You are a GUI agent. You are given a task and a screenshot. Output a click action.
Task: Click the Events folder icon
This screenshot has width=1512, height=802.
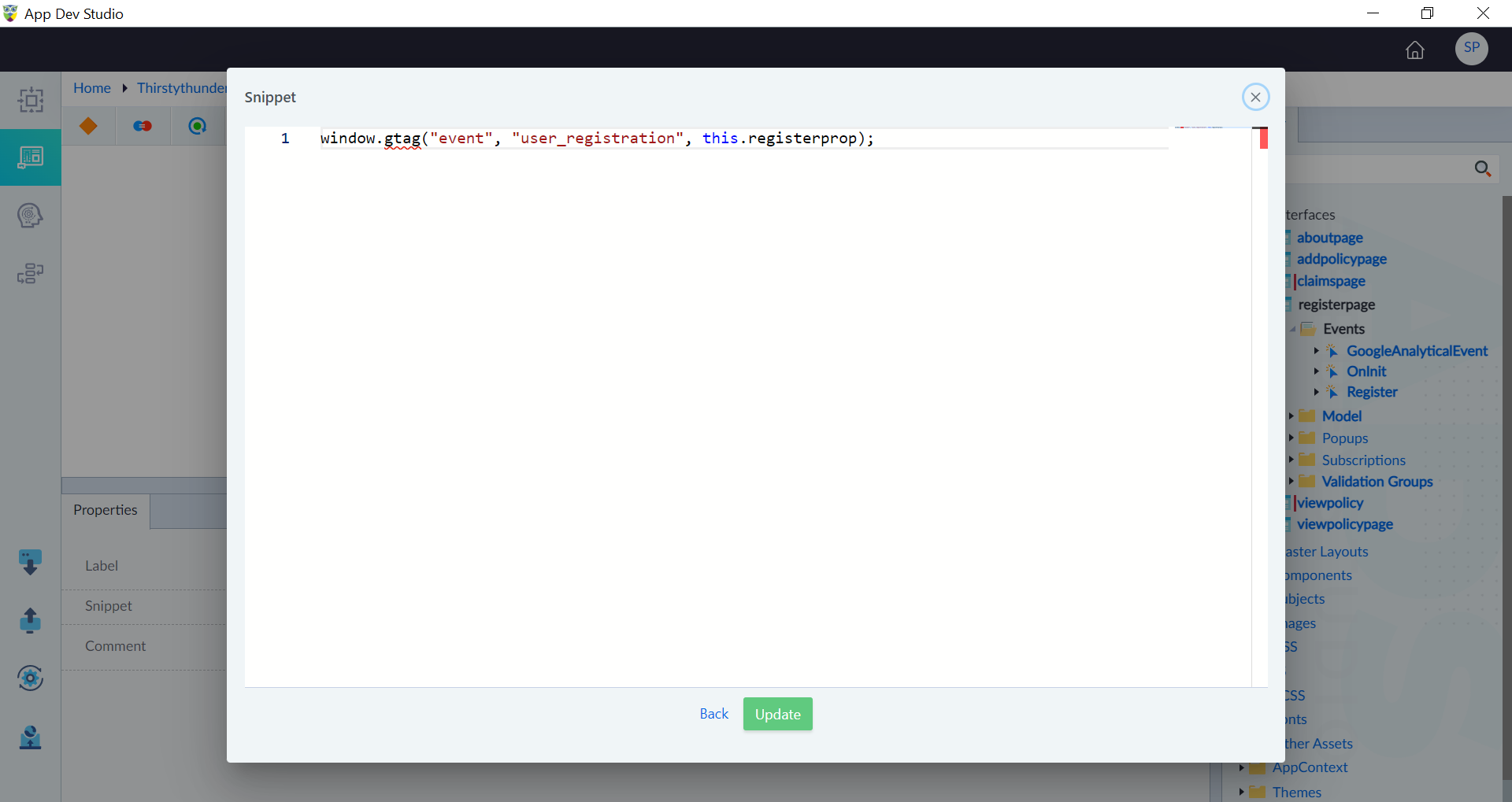click(1308, 328)
